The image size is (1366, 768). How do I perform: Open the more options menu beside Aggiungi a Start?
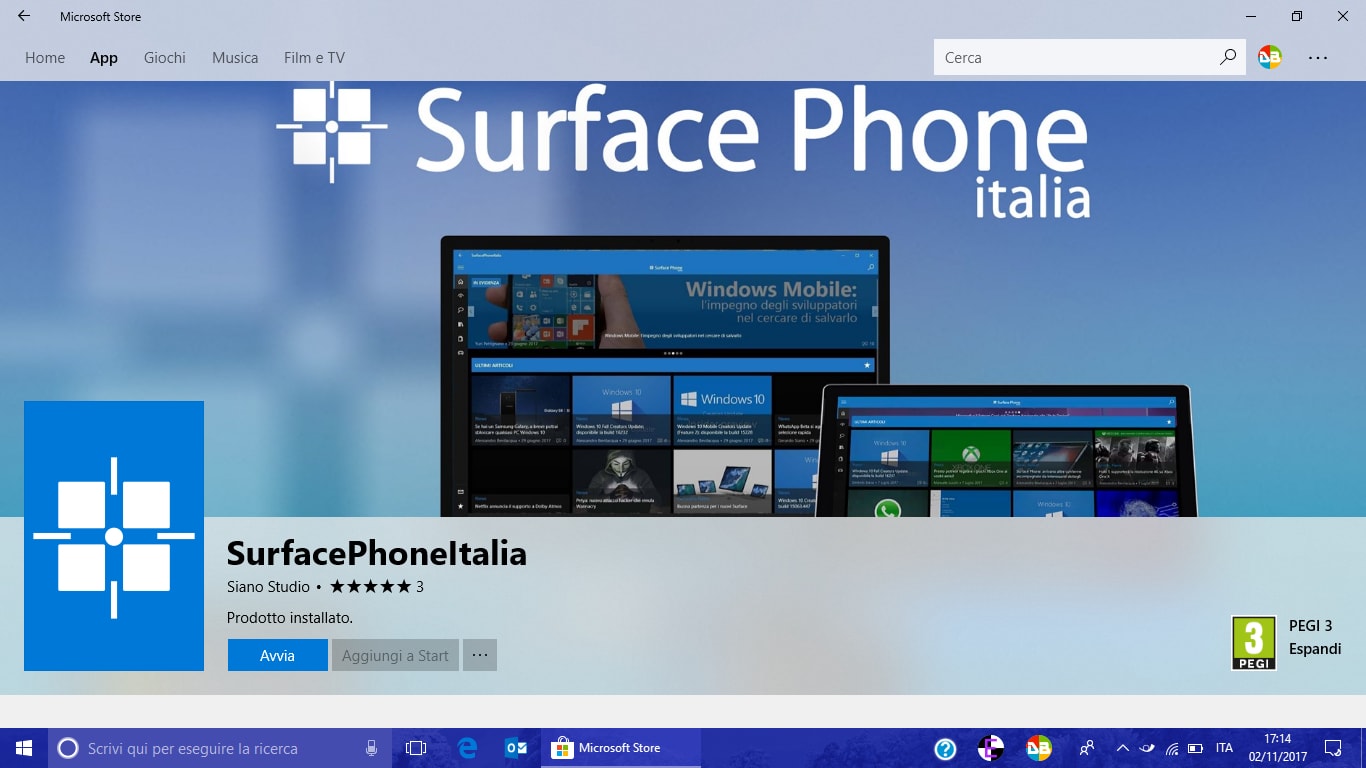480,655
